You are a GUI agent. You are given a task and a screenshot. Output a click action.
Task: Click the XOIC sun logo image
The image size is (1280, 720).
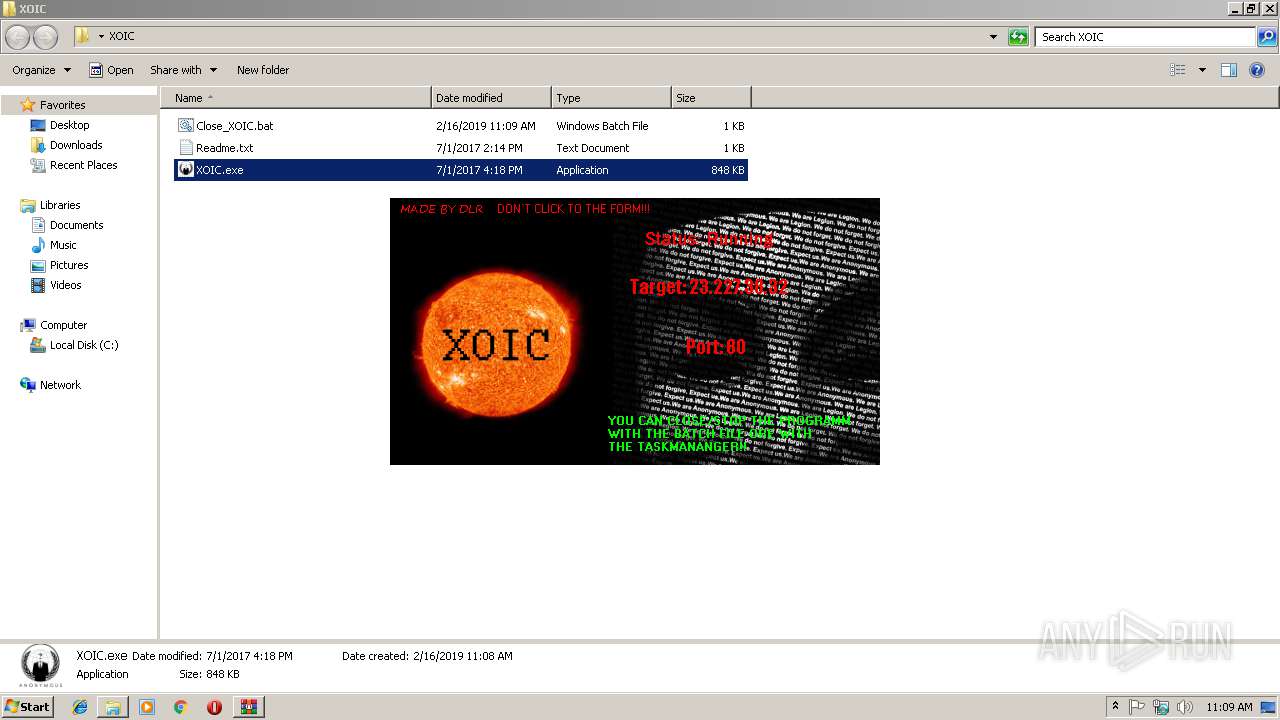pyautogui.click(x=496, y=342)
